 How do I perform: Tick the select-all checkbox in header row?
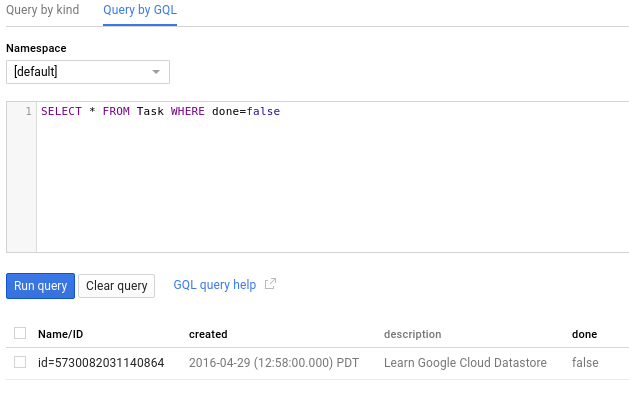pyautogui.click(x=20, y=333)
